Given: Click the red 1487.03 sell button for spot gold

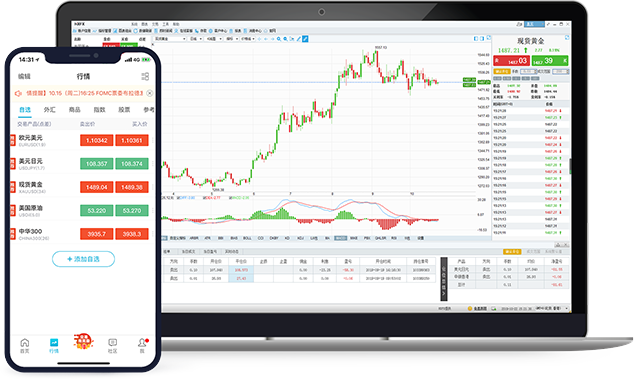Looking at the screenshot, I should [x=511, y=61].
